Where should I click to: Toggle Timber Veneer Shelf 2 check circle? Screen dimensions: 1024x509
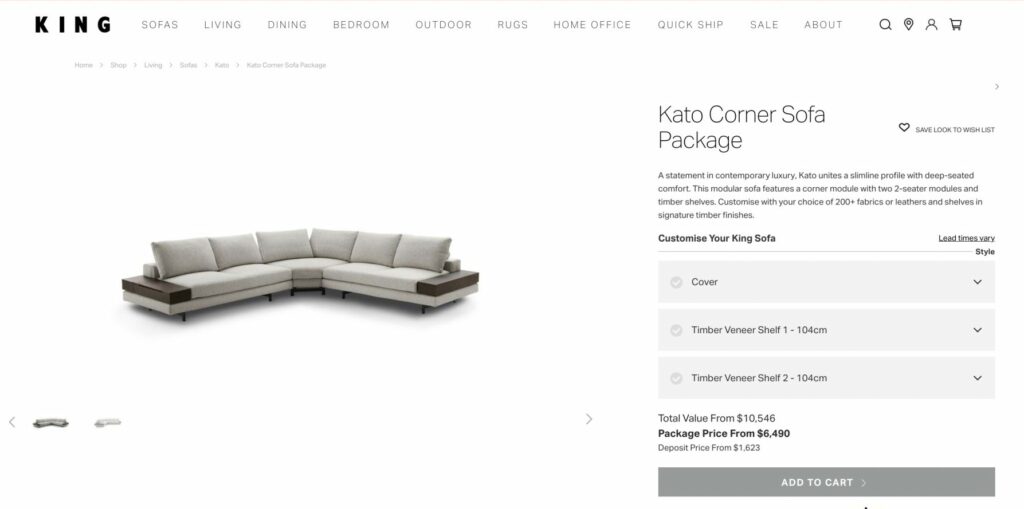pos(677,378)
